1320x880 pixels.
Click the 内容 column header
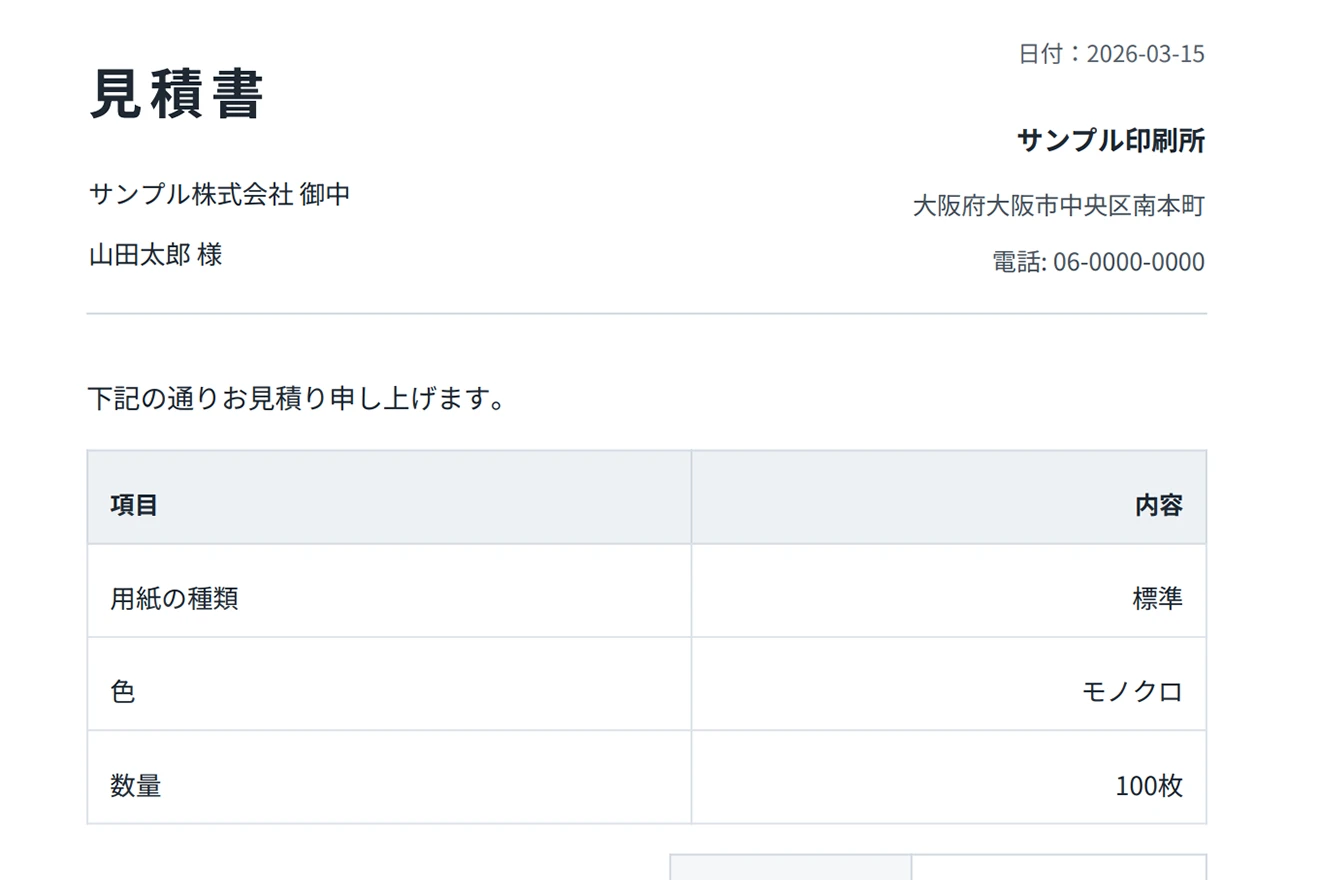point(1158,505)
